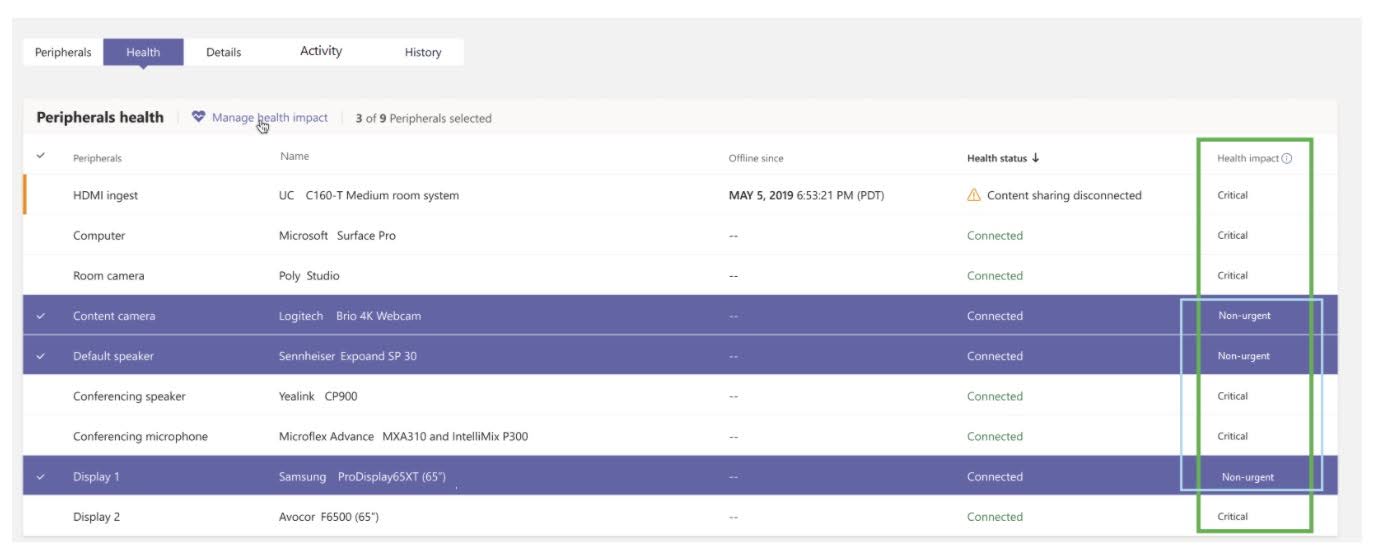Click the warning triangle for content sharing disconnected
Image resolution: width=1376 pixels, height=560 pixels.
pyautogui.click(x=974, y=196)
